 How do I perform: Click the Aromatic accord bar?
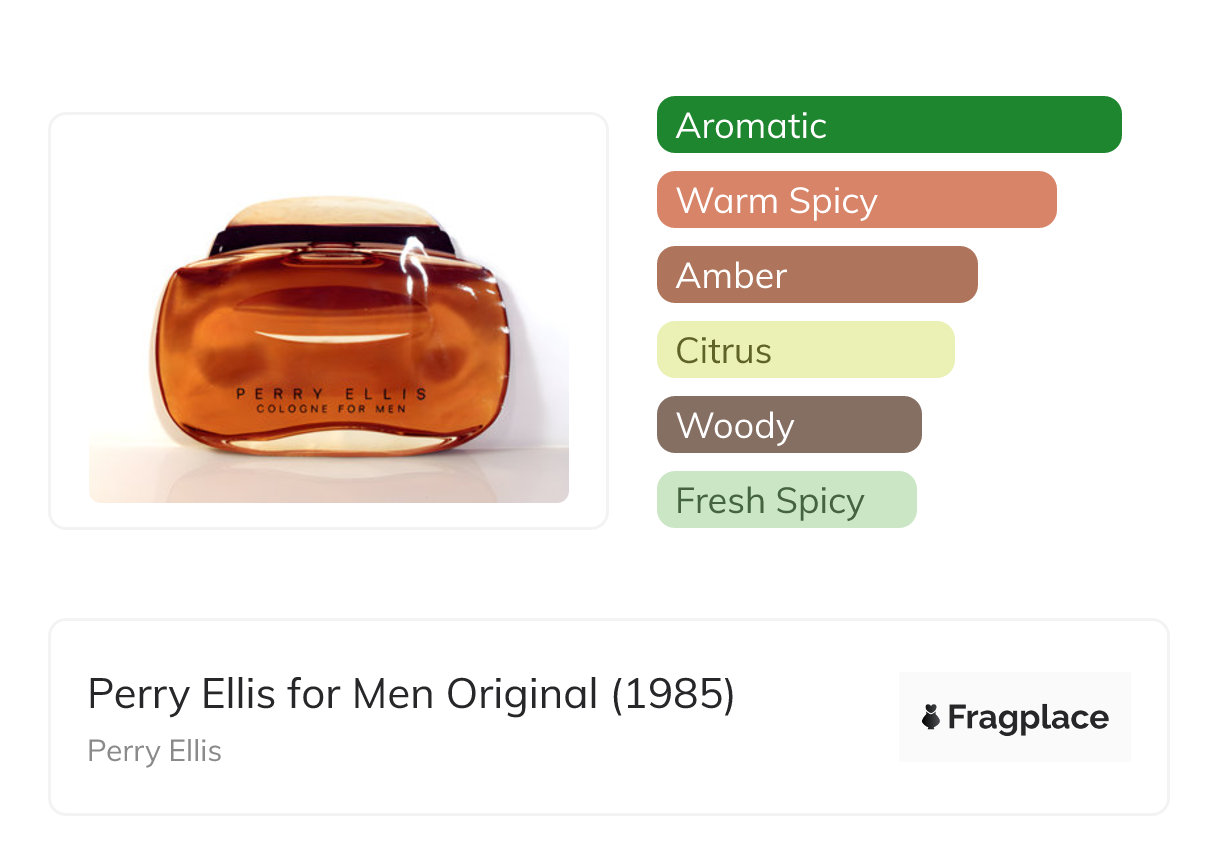point(888,125)
